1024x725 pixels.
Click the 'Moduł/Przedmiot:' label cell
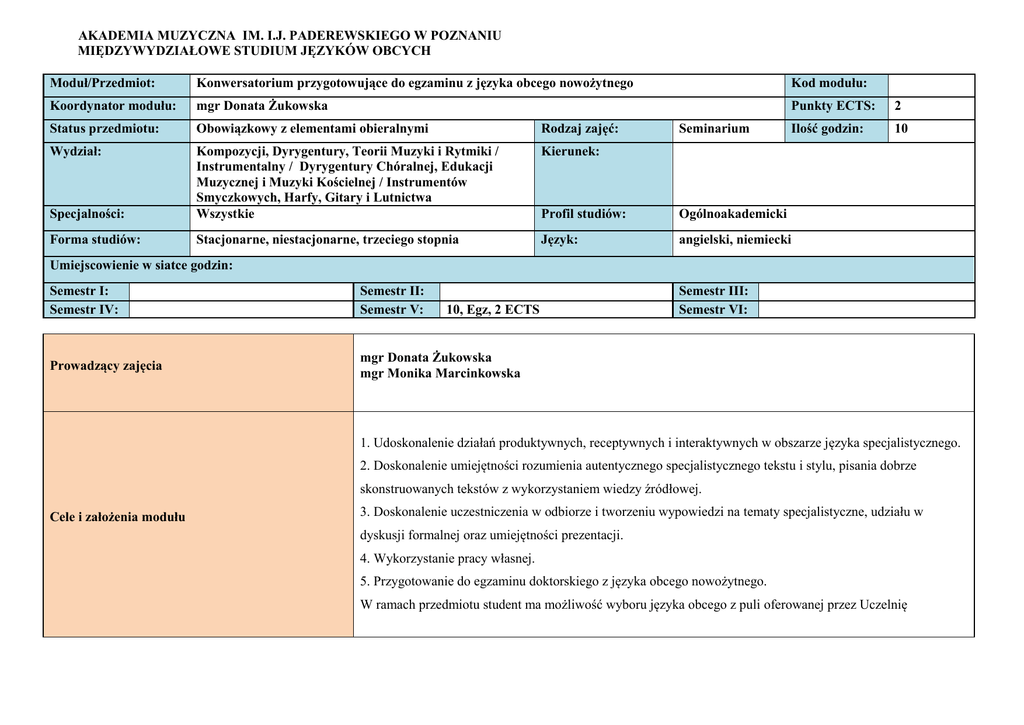coord(116,84)
